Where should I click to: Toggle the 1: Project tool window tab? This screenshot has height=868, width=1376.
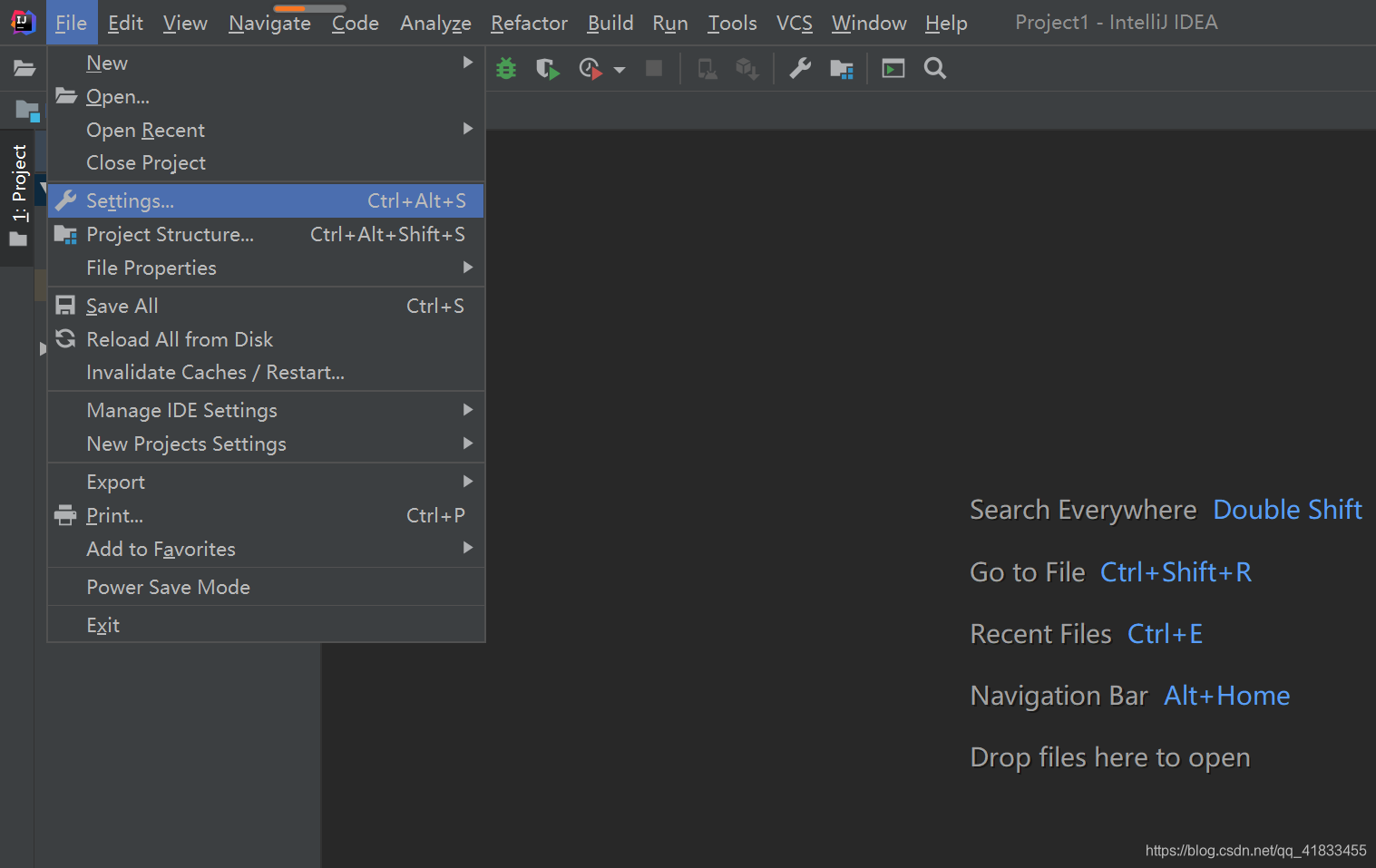[x=19, y=183]
